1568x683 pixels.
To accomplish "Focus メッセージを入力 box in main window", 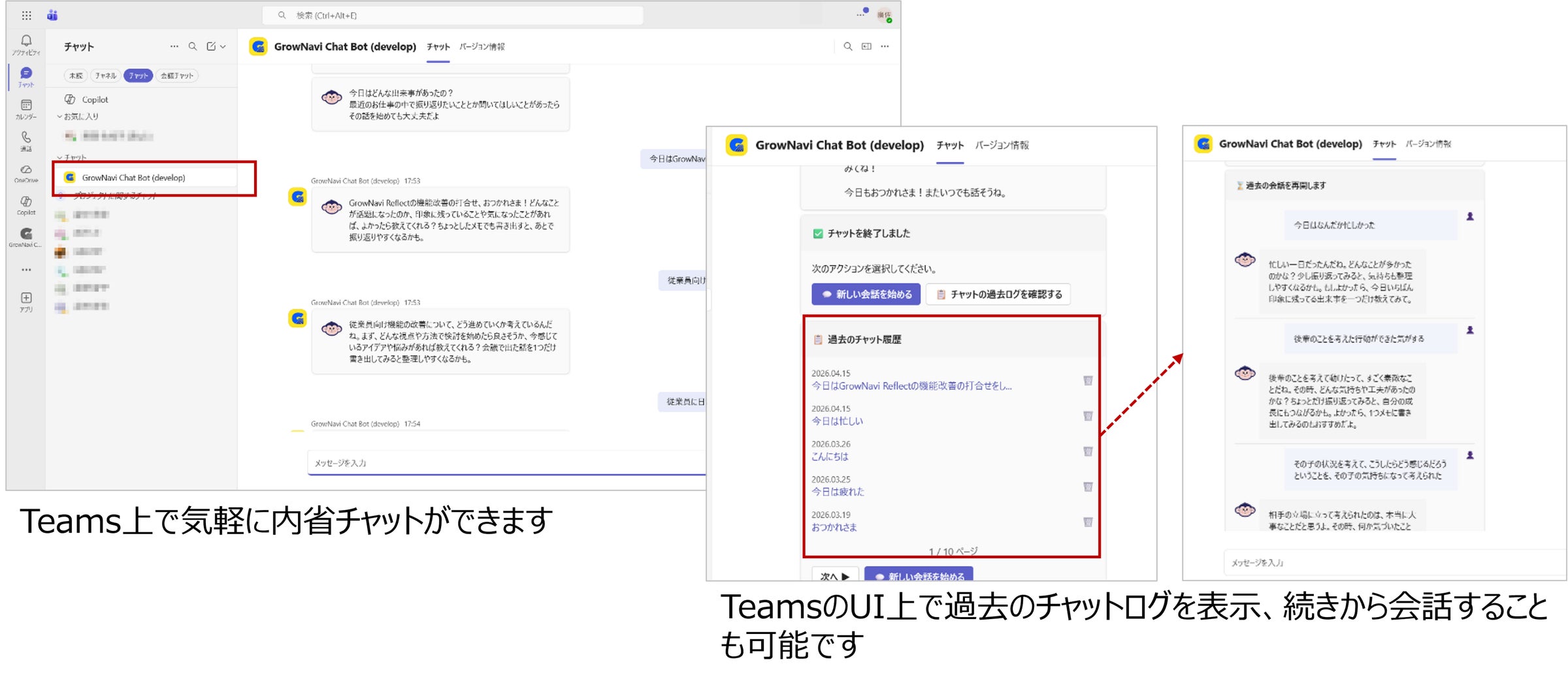I will pos(506,463).
